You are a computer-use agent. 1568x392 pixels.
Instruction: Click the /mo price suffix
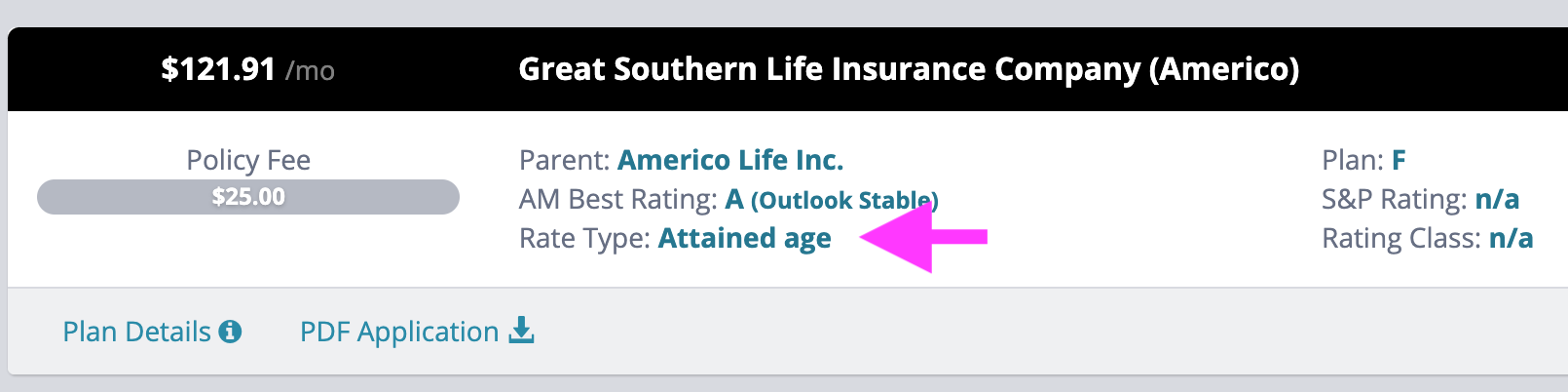[310, 70]
